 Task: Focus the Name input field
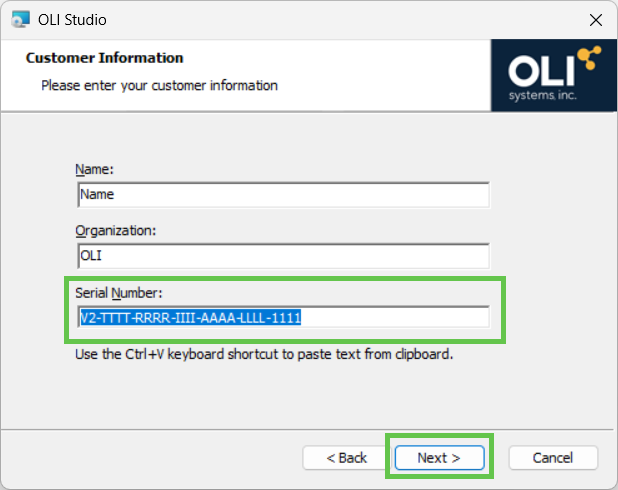(x=284, y=195)
